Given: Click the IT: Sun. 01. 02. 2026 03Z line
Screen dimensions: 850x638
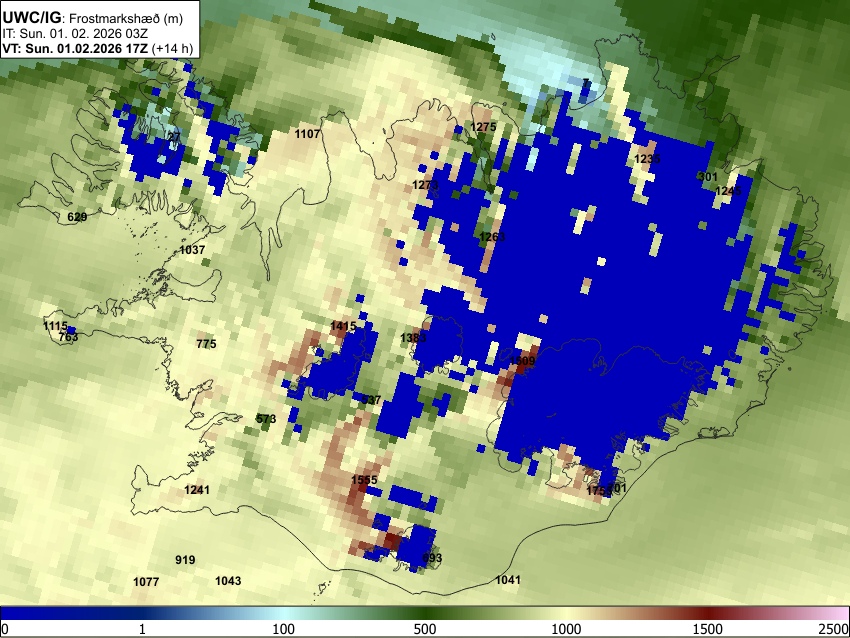Looking at the screenshot, I should pos(75,34).
